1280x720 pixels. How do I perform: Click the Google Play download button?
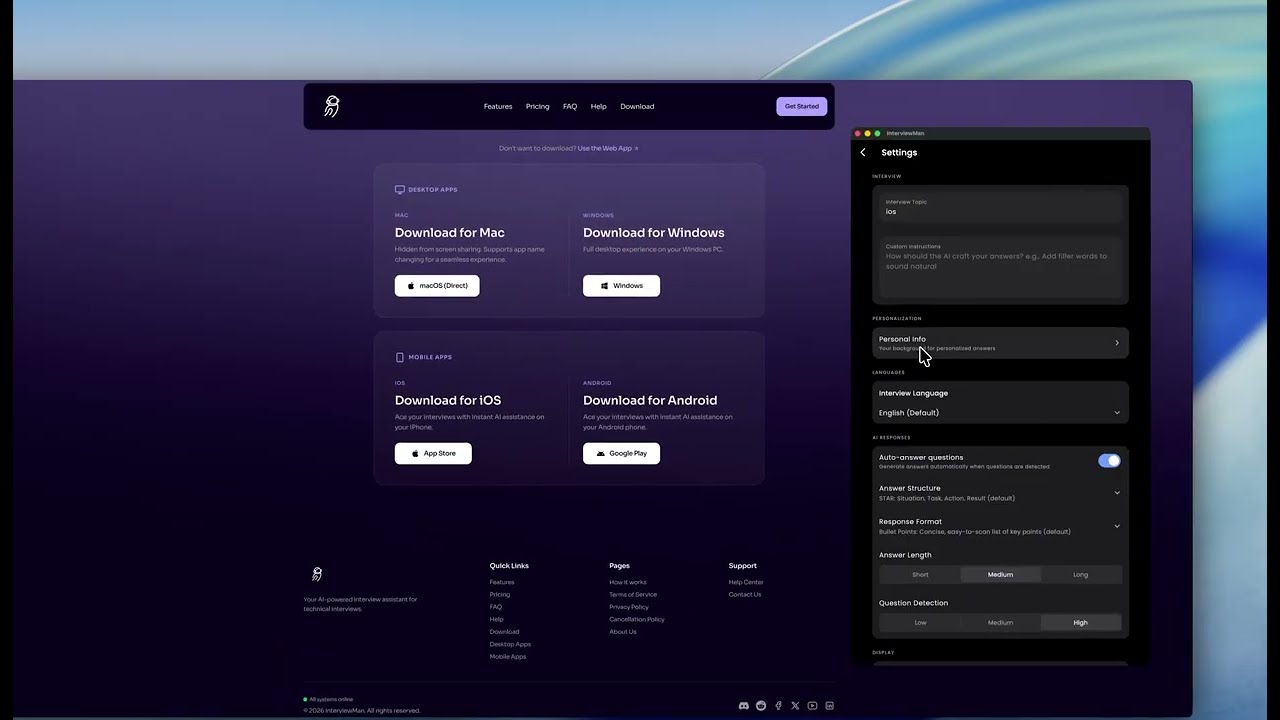pyautogui.click(x=621, y=453)
